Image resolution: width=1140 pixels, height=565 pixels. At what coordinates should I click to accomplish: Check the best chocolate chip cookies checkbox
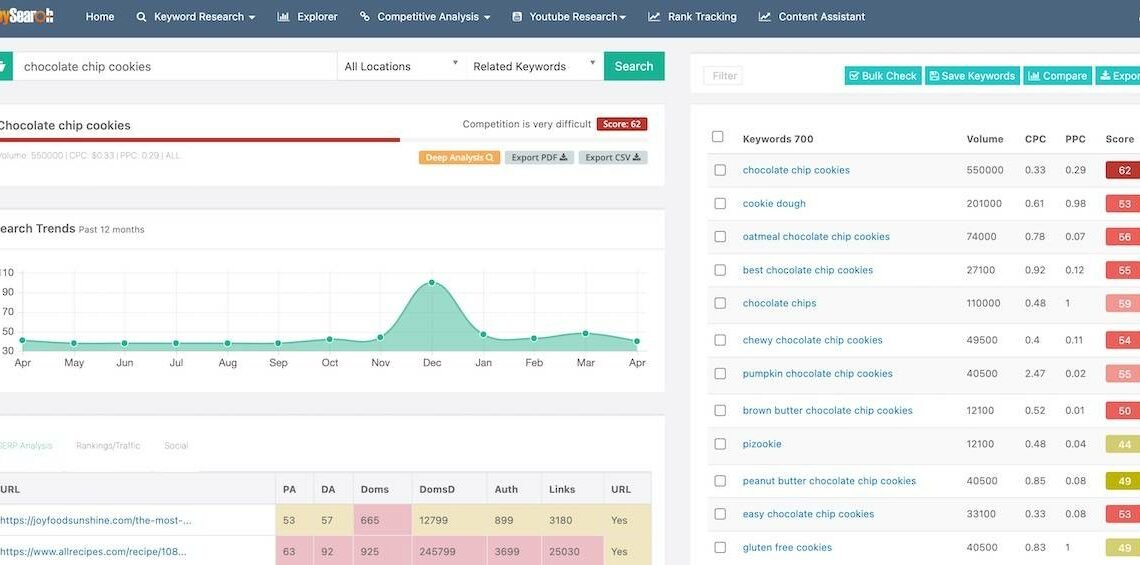click(720, 270)
